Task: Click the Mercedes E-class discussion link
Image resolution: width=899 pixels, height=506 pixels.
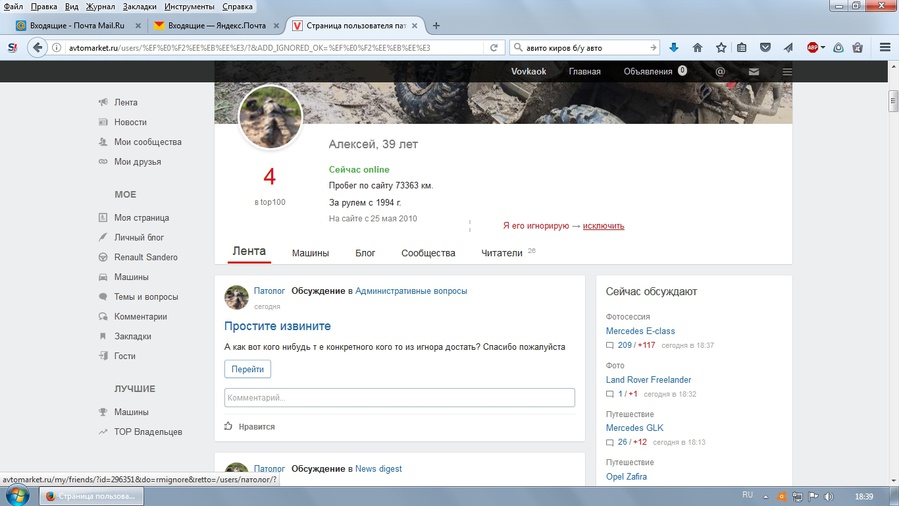Action: tap(640, 331)
